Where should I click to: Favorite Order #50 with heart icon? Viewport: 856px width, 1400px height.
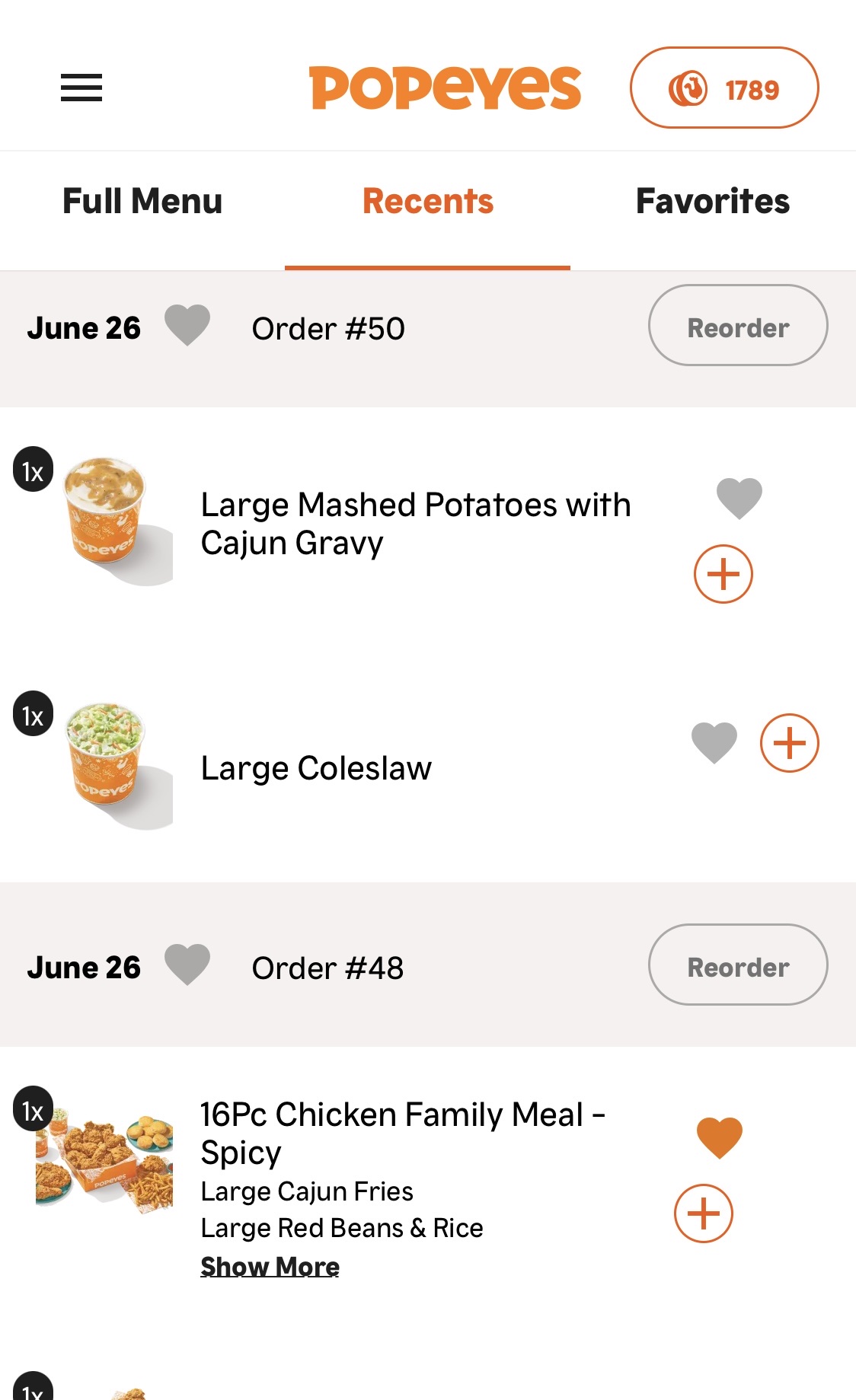187,325
